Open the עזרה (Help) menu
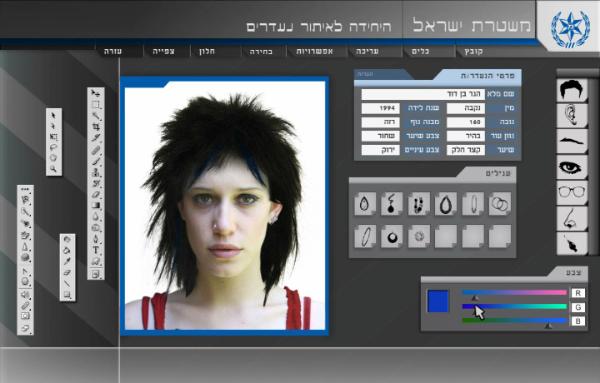The height and width of the screenshot is (383, 600). tap(113, 51)
